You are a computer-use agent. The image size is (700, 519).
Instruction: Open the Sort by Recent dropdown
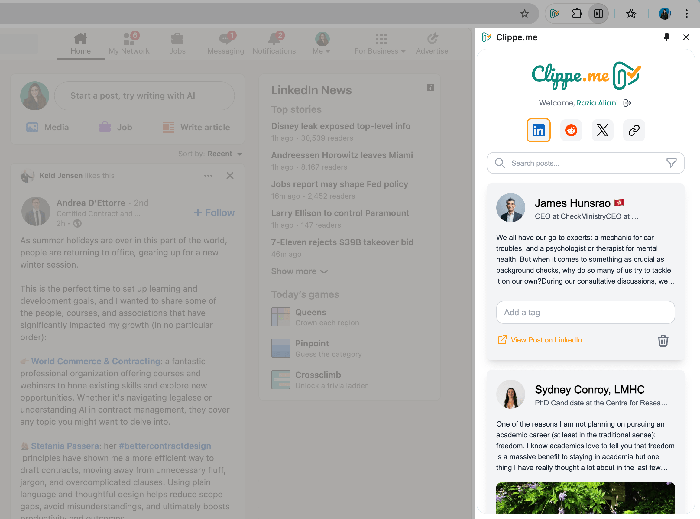pos(224,154)
